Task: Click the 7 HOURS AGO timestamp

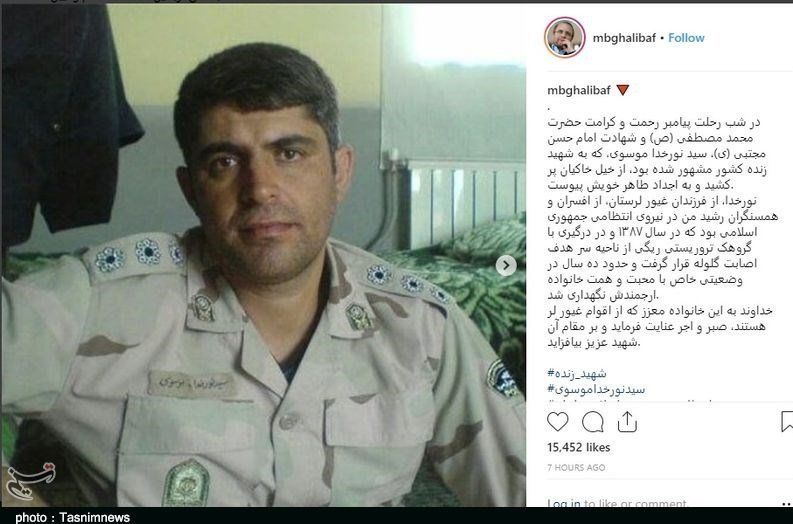Action: (x=576, y=468)
